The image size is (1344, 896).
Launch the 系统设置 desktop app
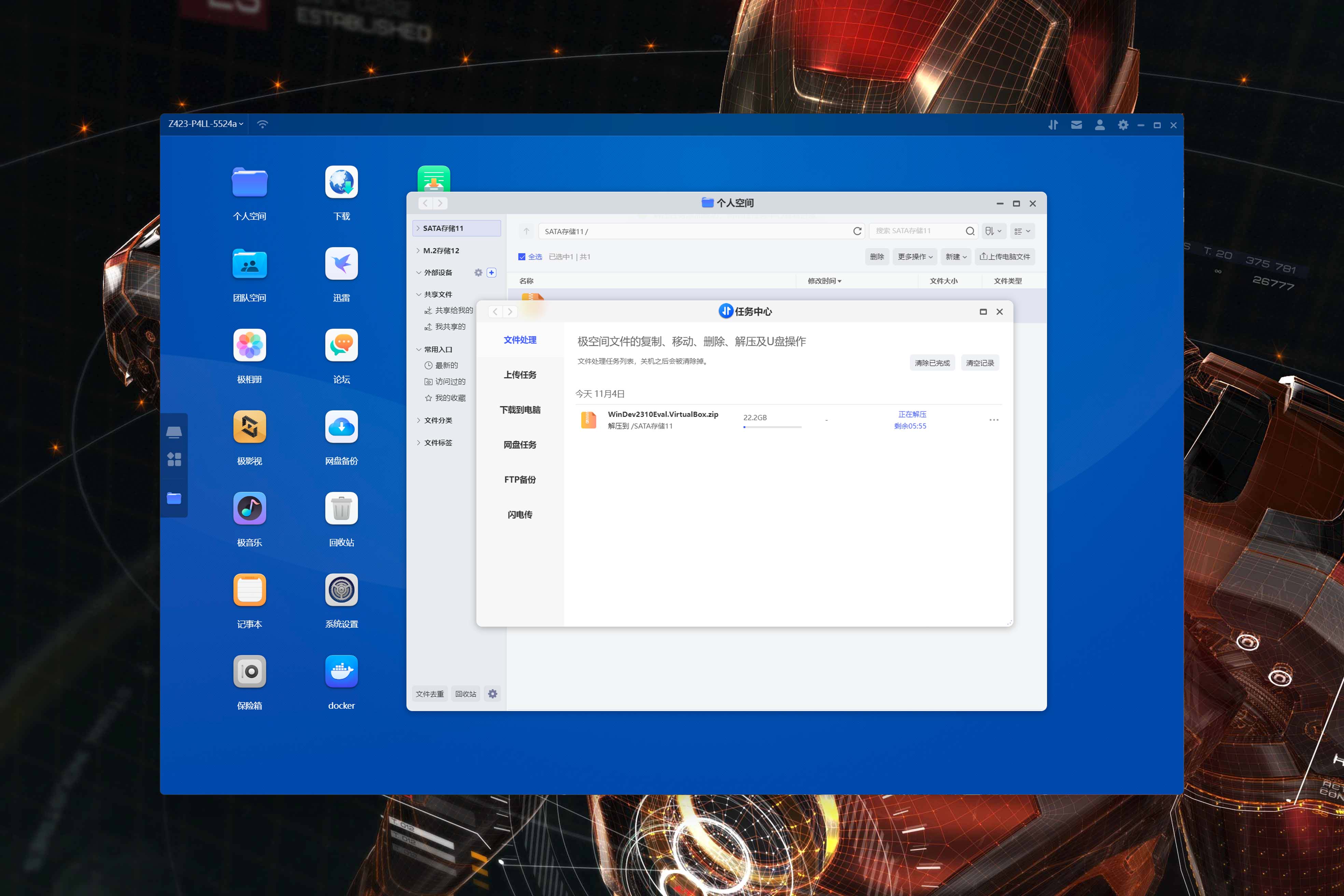click(341, 590)
